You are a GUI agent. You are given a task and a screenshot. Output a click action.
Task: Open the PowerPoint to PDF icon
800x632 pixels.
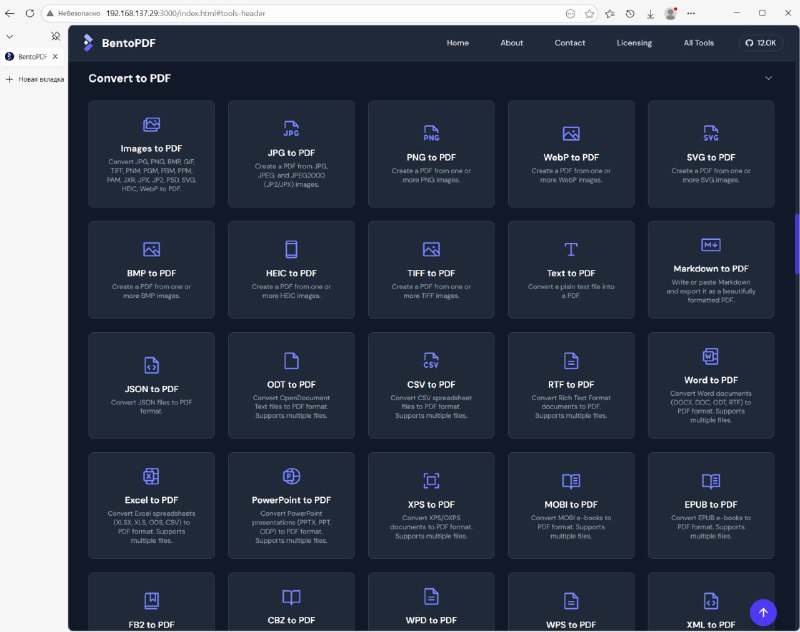[291, 476]
